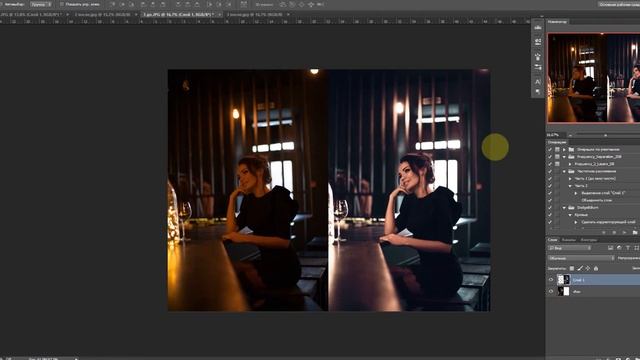This screenshot has height=360, width=640.
Task: Play the selected action
Action: 624,233
